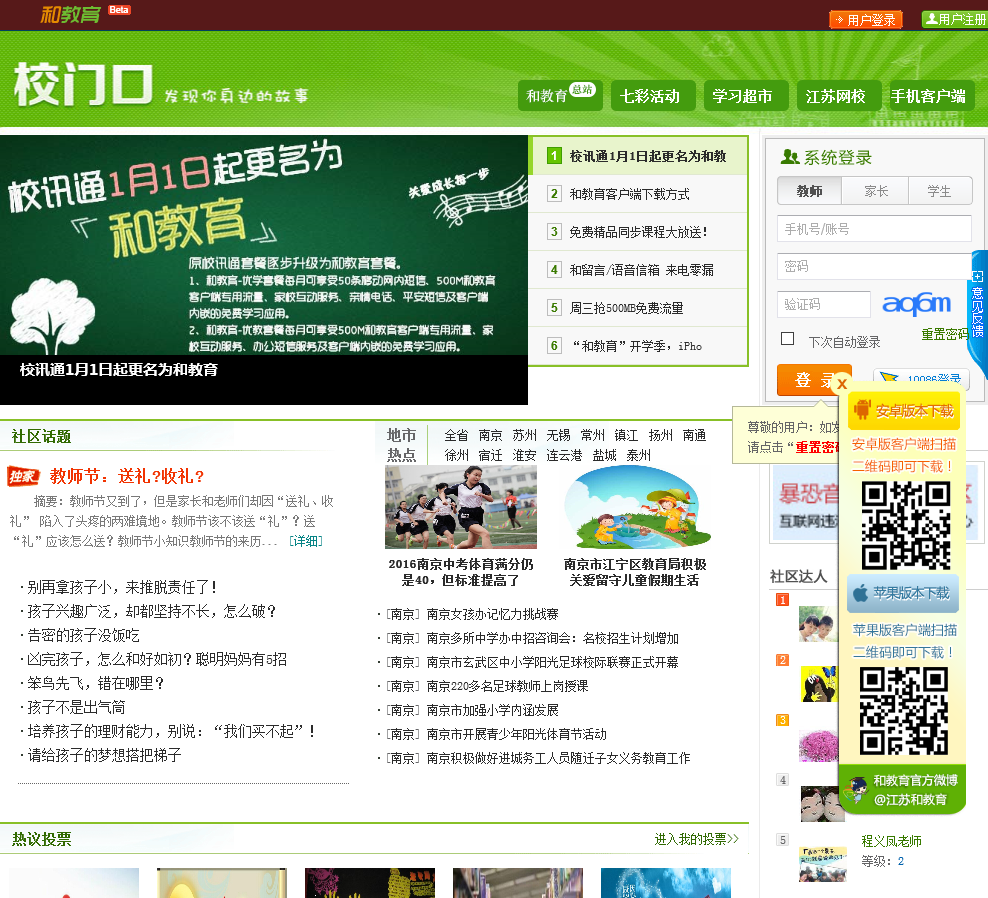This screenshot has height=898, width=988.
Task: Click the 用户注册 button in top bar
Action: click(955, 20)
